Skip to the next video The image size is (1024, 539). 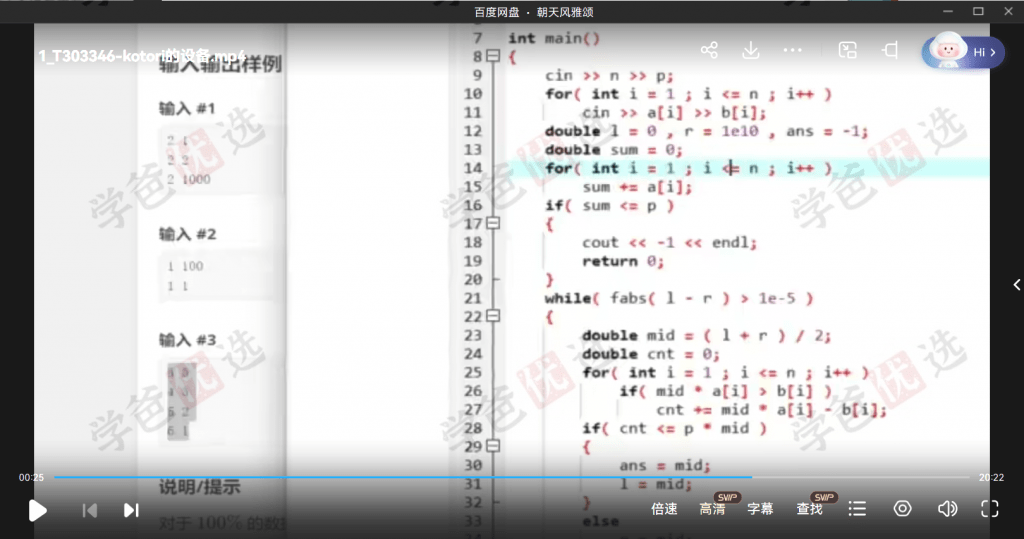(x=131, y=510)
